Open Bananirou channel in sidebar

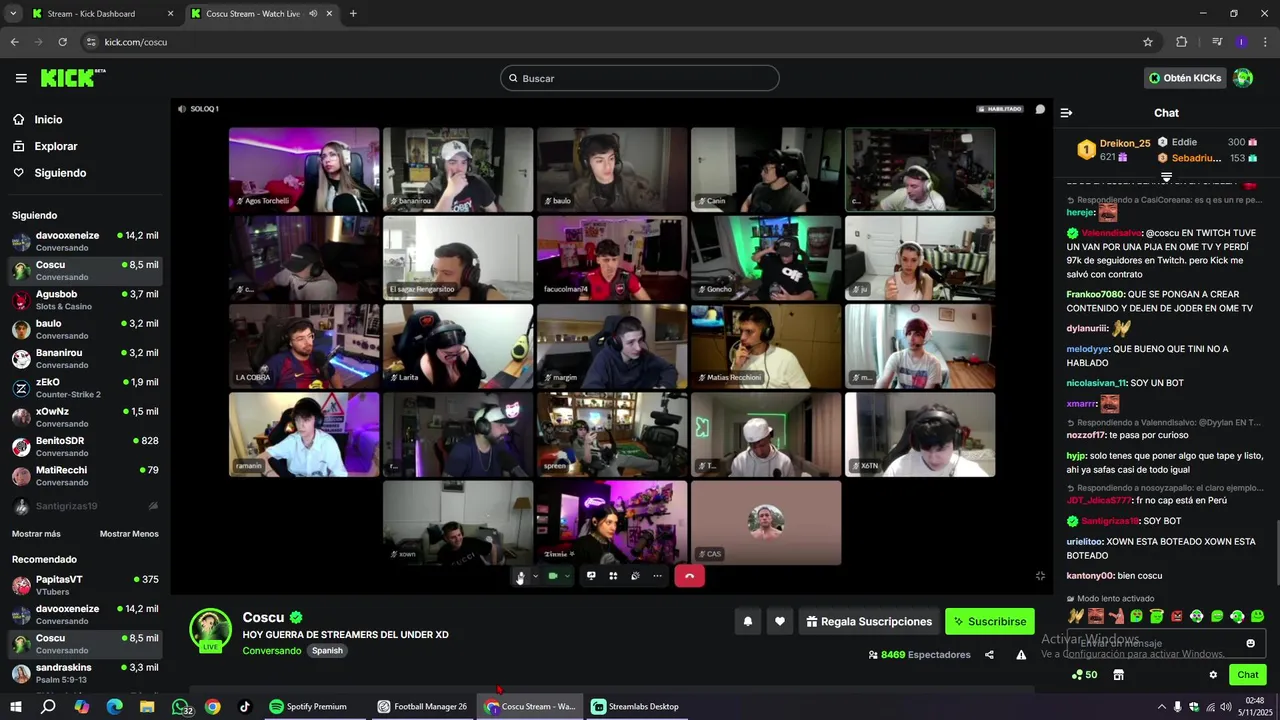click(85, 358)
